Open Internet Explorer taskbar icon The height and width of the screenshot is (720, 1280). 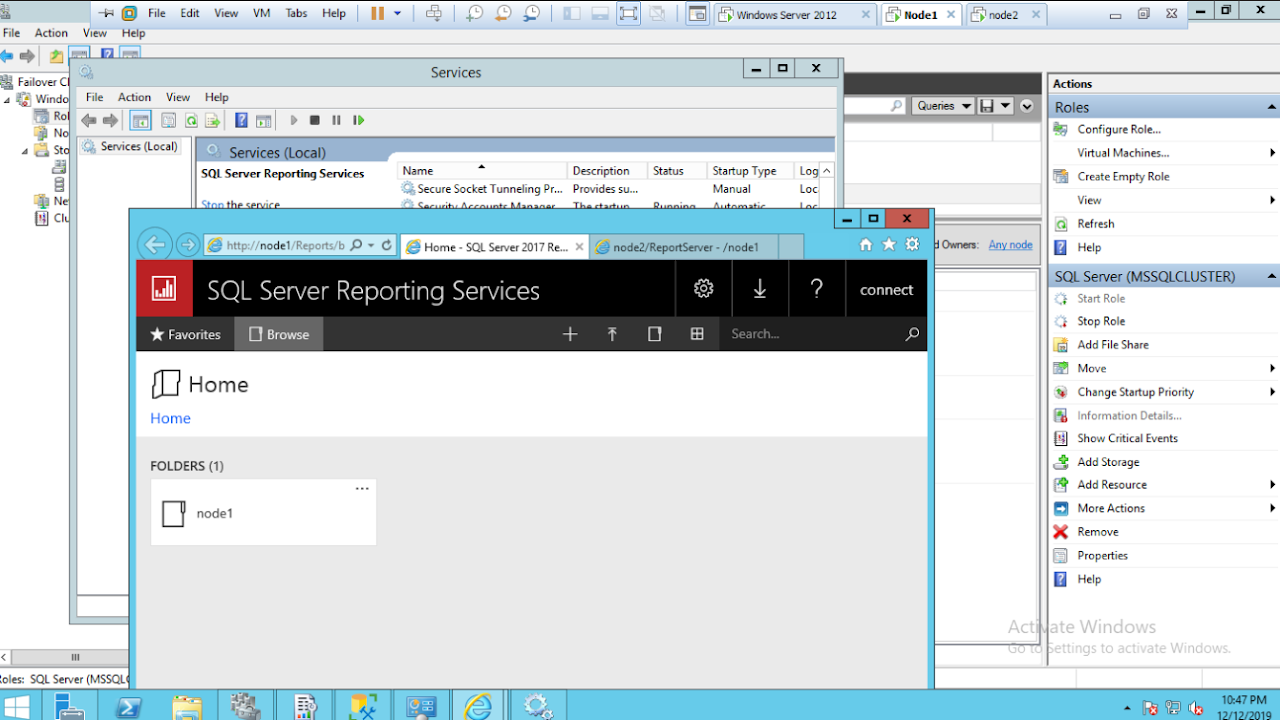pos(479,707)
